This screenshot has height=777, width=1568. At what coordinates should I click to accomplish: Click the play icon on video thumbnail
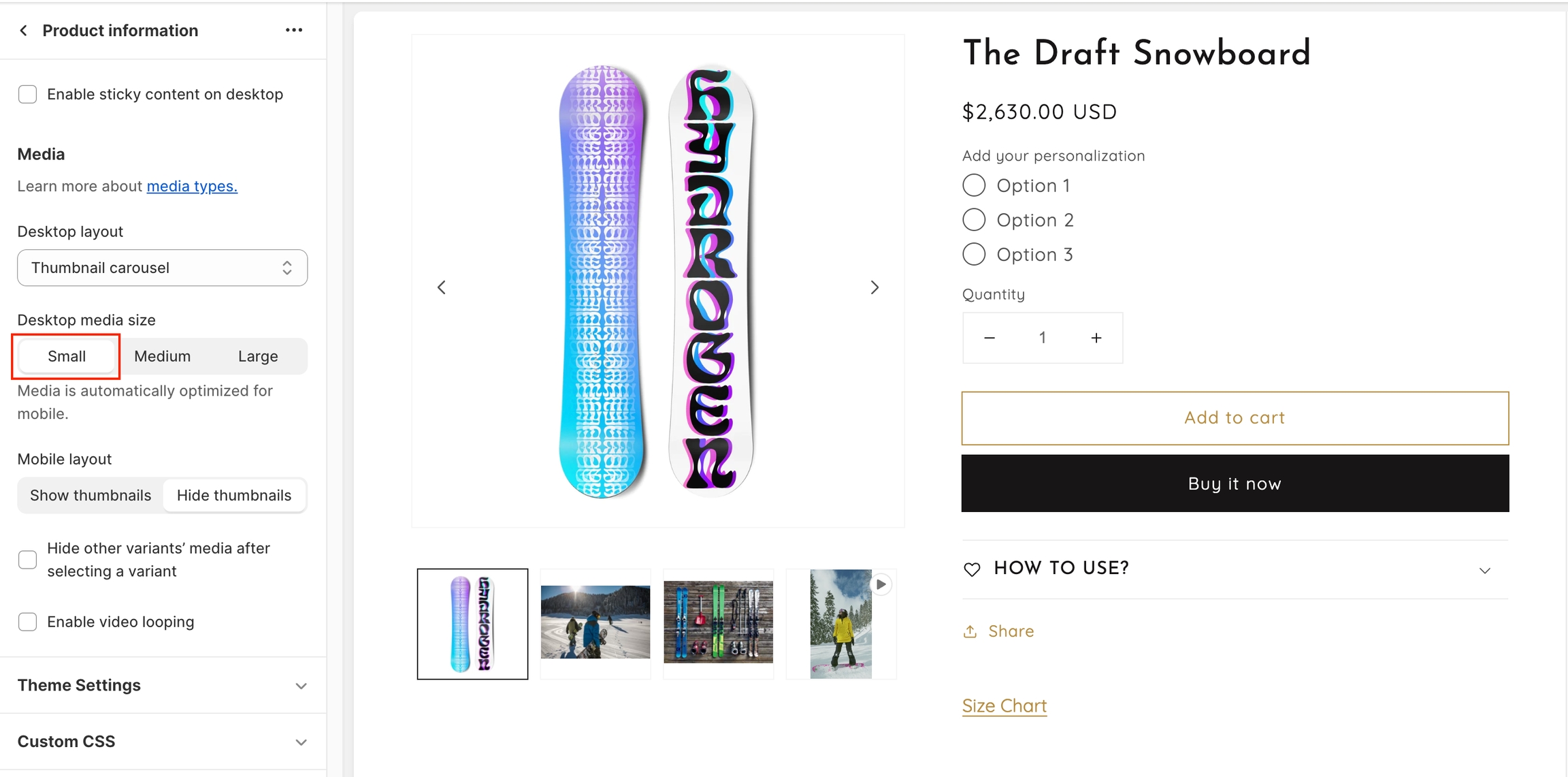point(881,584)
